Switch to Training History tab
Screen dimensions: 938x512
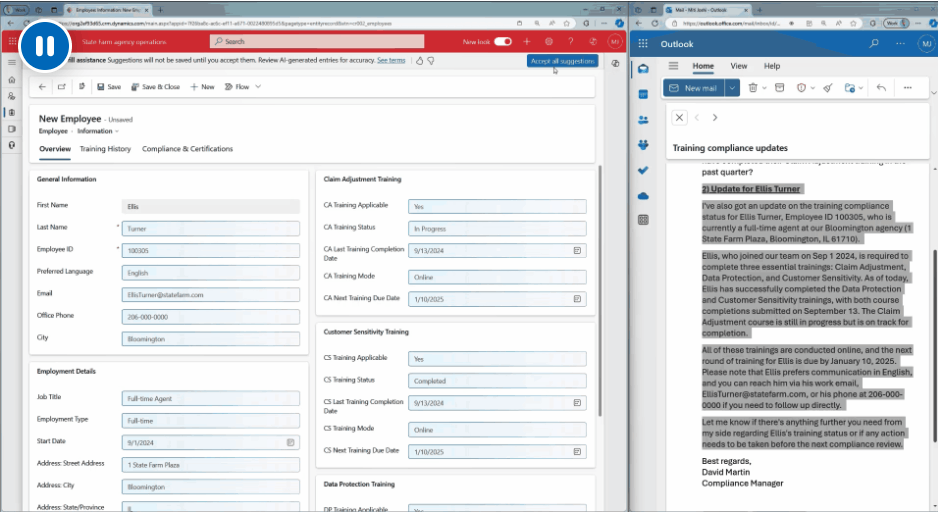[105, 149]
